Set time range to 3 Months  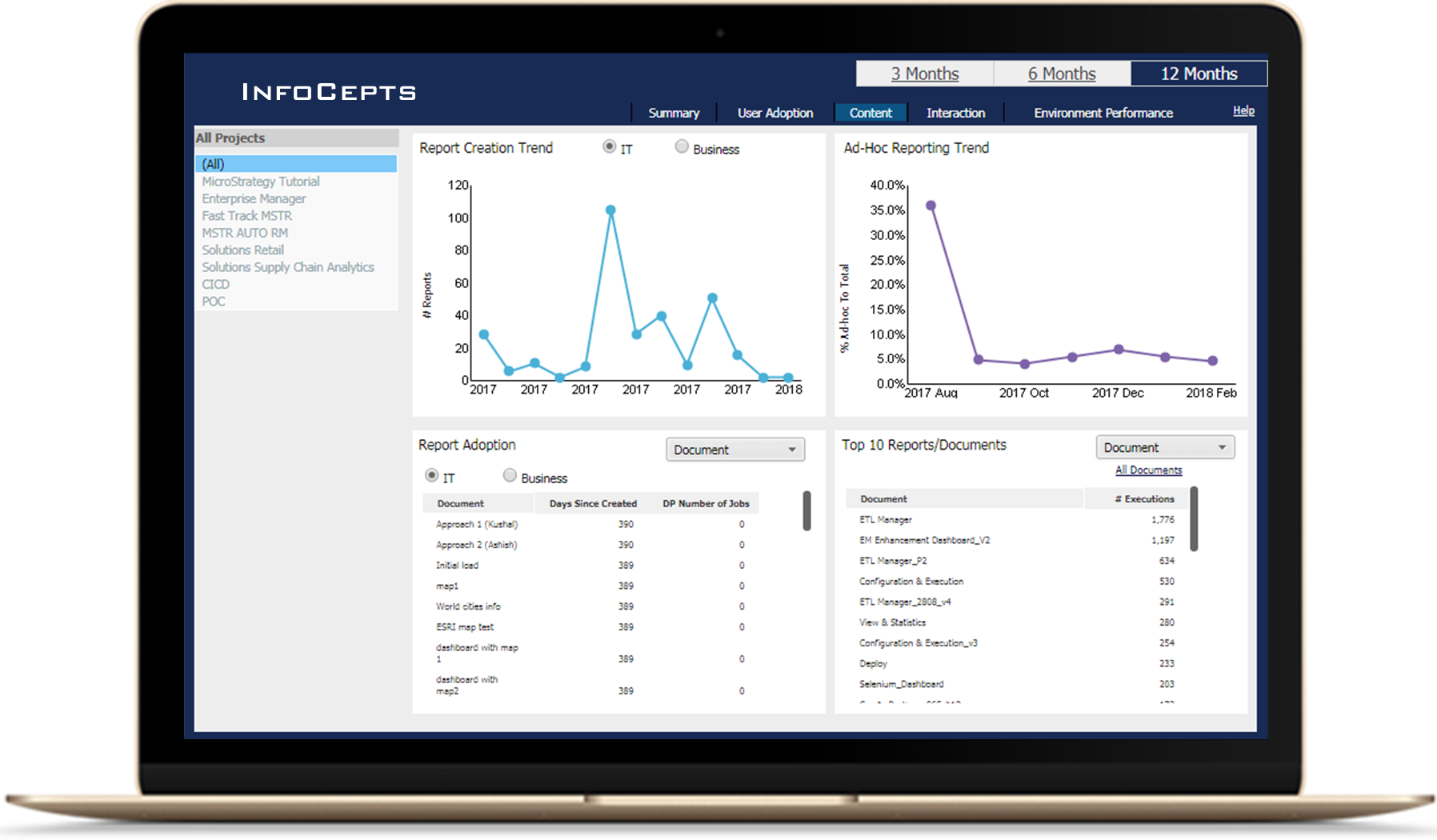point(925,74)
